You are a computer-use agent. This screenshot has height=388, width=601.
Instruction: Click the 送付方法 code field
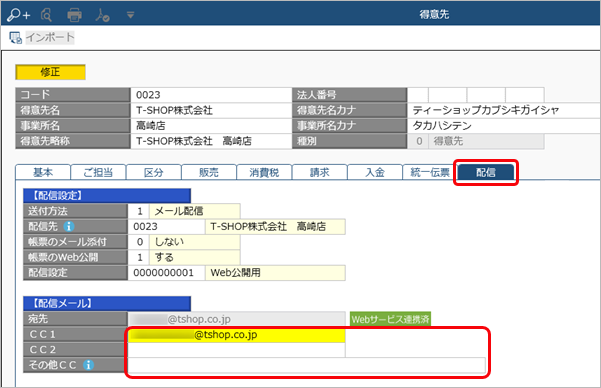point(139,211)
